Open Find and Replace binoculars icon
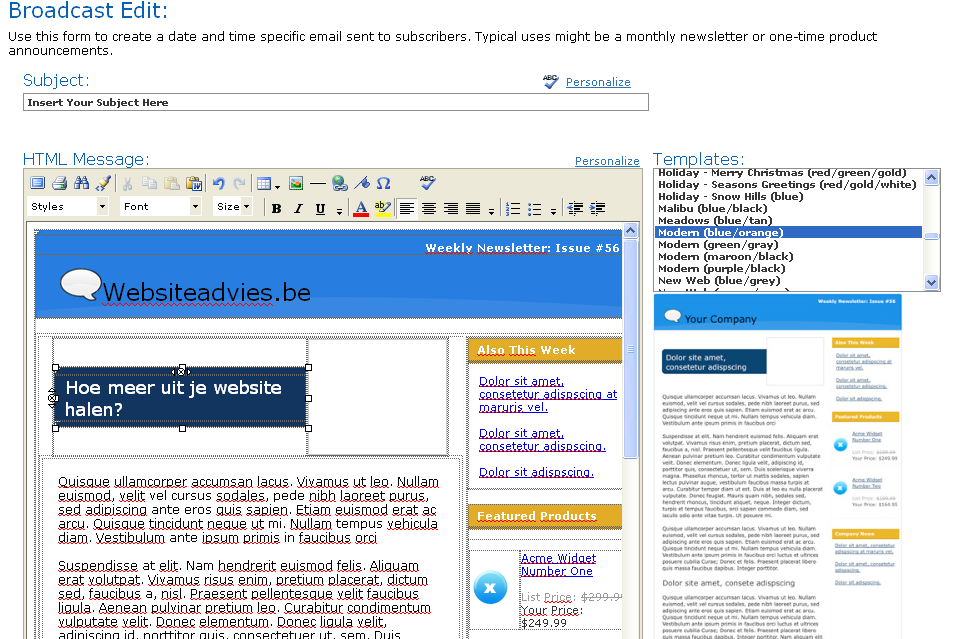Viewport: 966px width, 639px height. coord(81,183)
